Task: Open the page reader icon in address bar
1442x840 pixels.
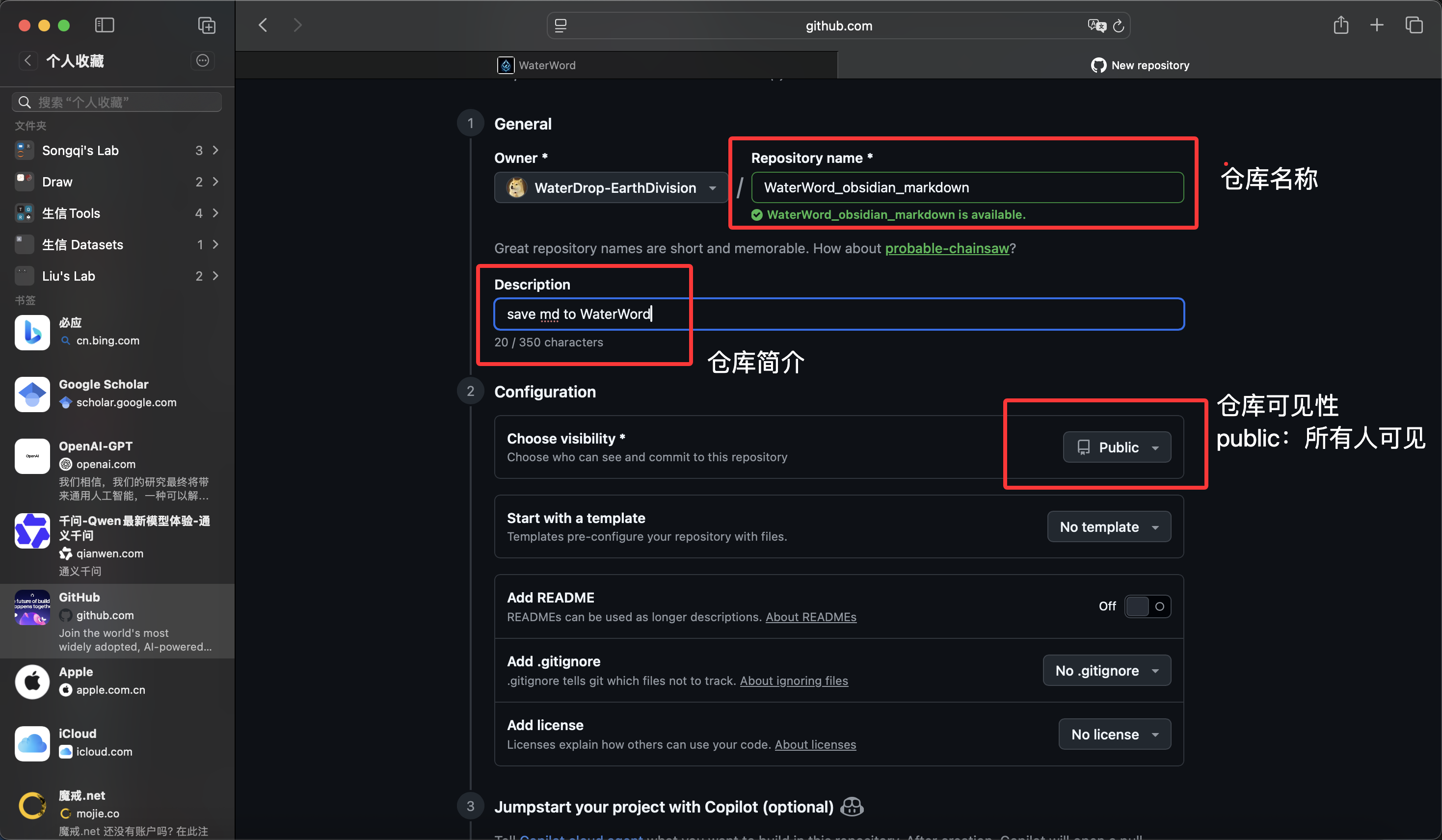Action: [561, 26]
